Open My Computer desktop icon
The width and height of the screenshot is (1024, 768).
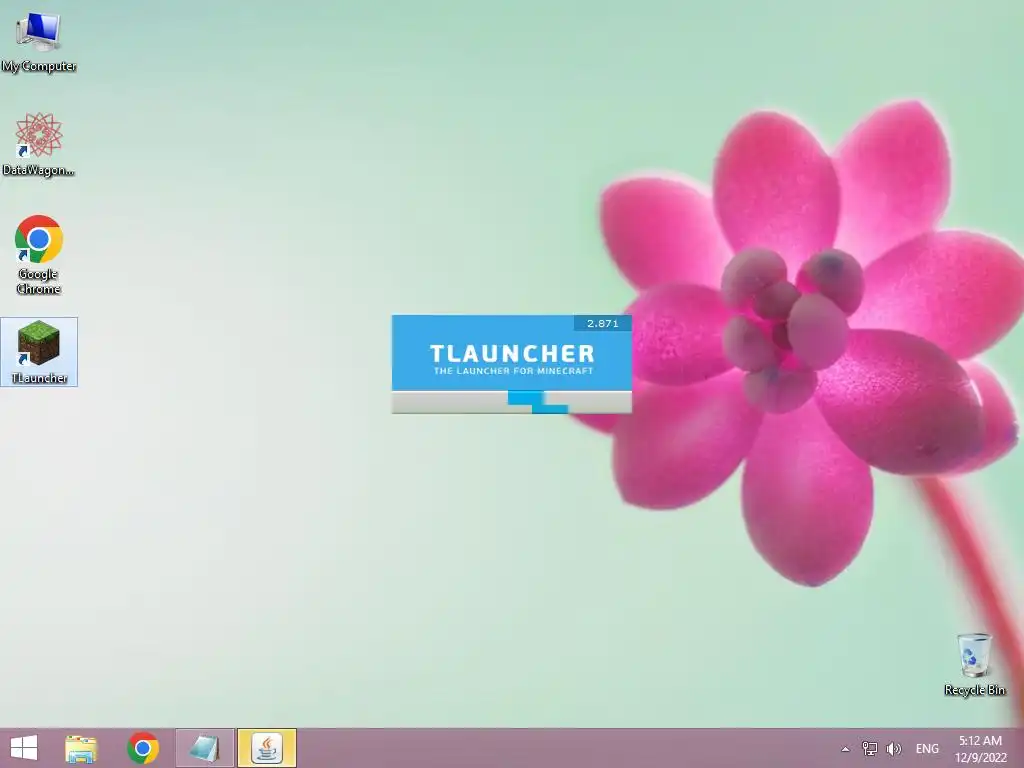point(39,42)
